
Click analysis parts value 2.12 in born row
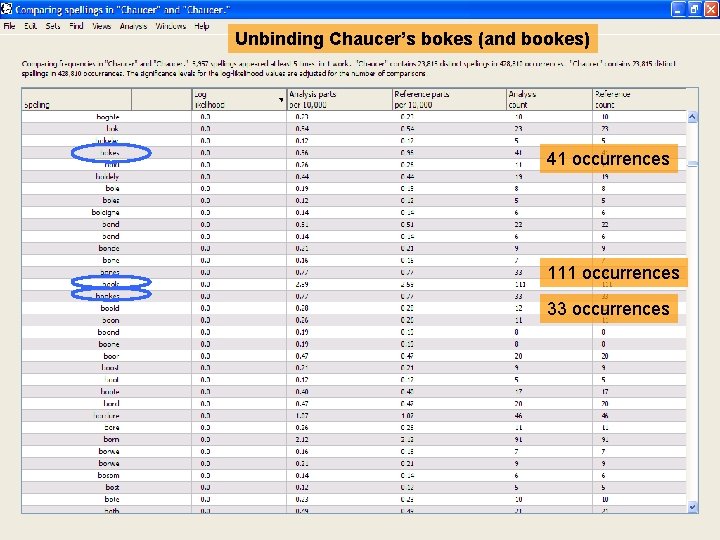click(x=302, y=439)
